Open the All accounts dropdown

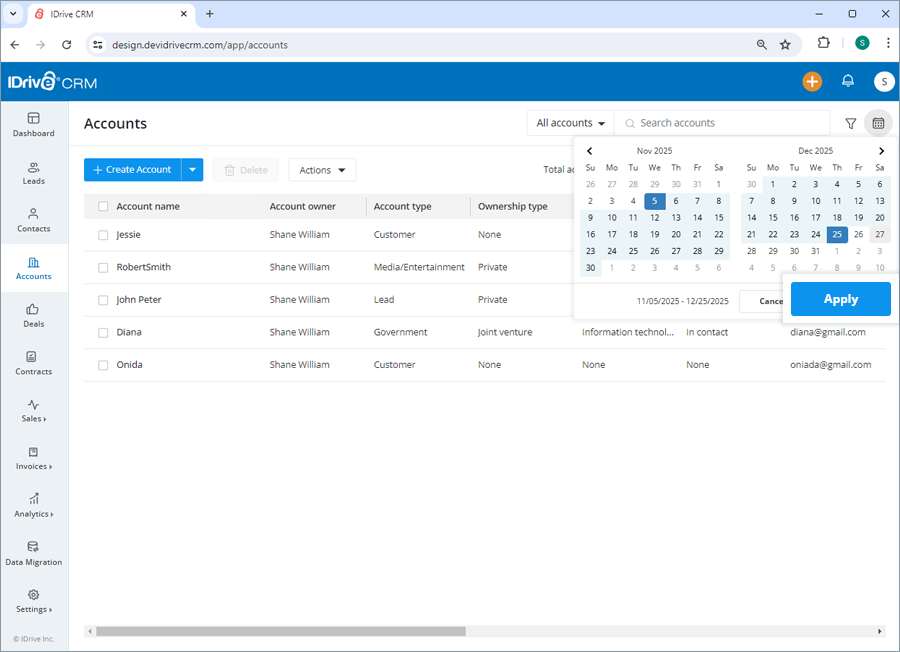[569, 123]
